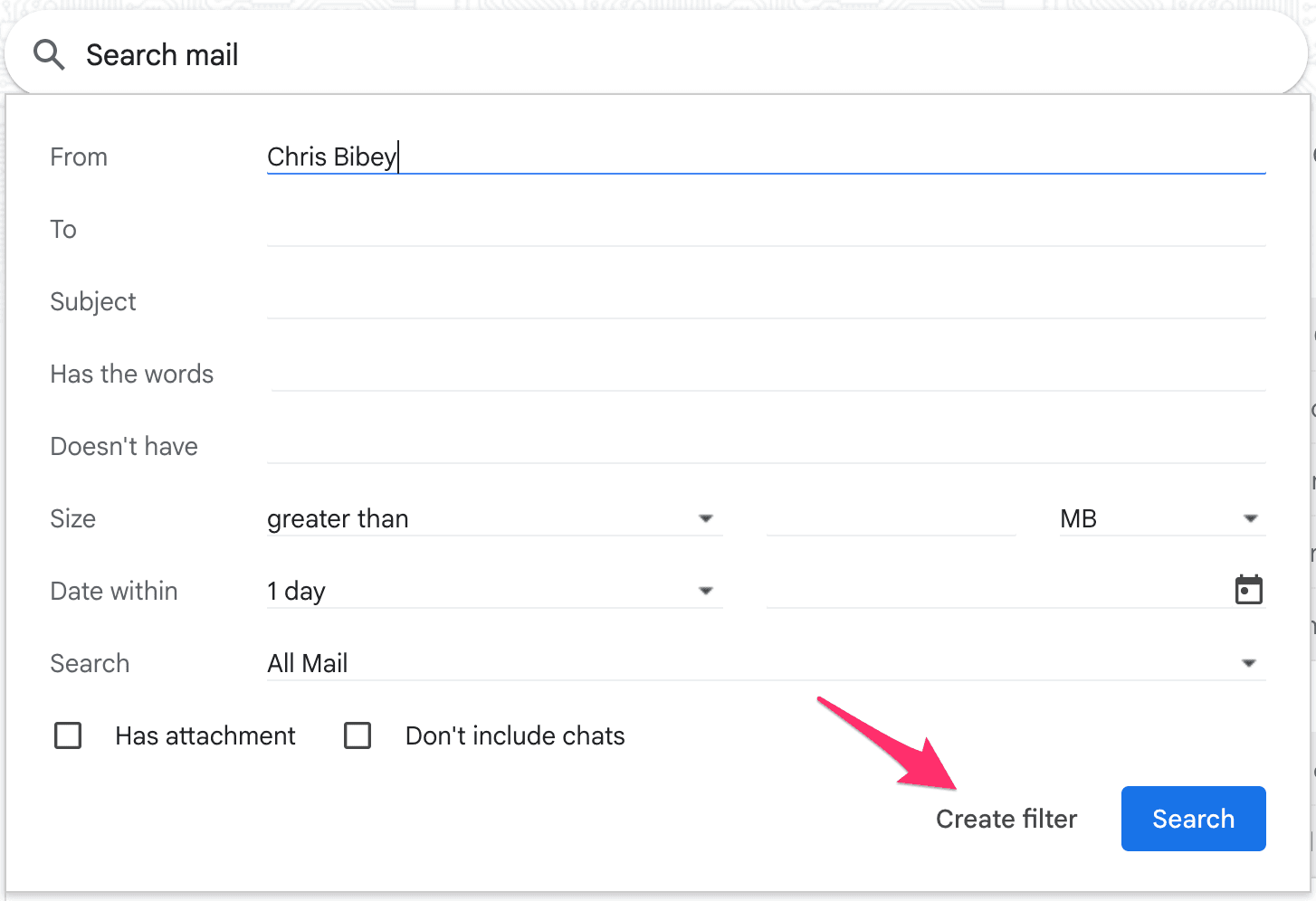The width and height of the screenshot is (1316, 901).
Task: Click into the Subject field
Action: [766, 301]
